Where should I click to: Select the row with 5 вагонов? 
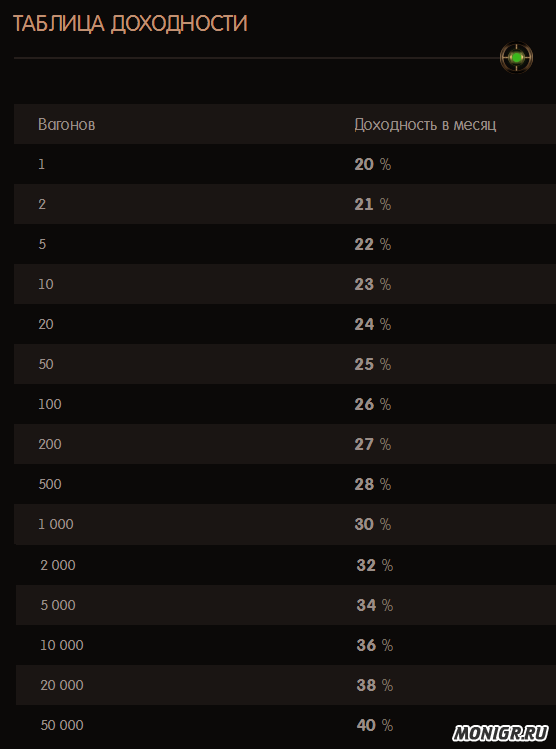point(285,244)
